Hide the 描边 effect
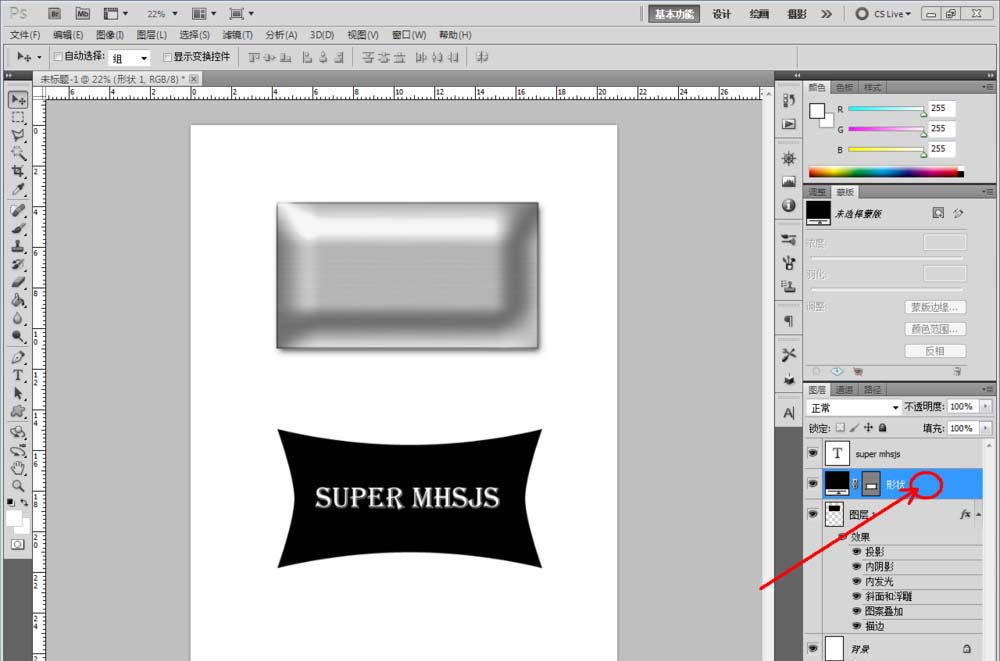Viewport: 1000px width, 661px height. coord(857,627)
